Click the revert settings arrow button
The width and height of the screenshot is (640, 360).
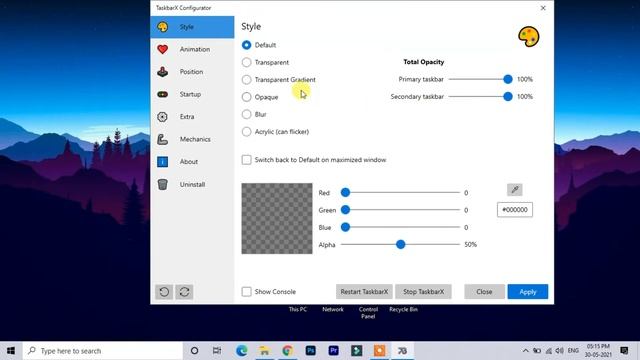pos(164,292)
